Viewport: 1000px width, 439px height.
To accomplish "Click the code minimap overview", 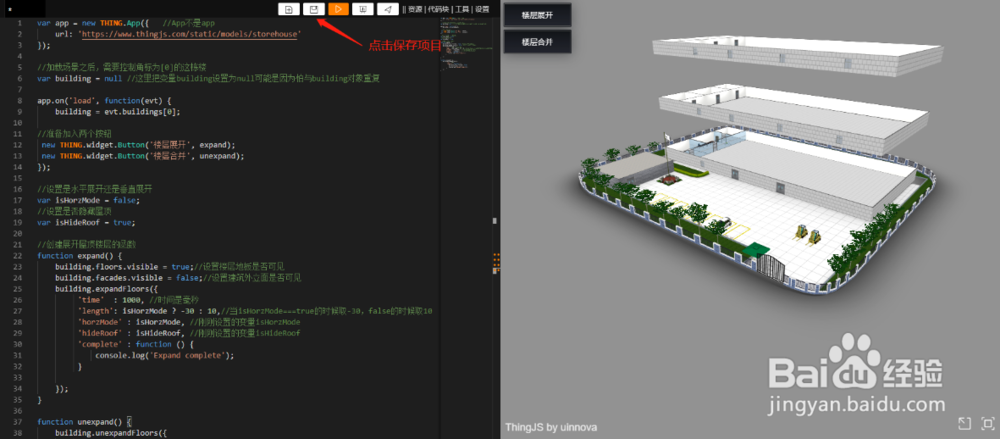I will point(466,45).
